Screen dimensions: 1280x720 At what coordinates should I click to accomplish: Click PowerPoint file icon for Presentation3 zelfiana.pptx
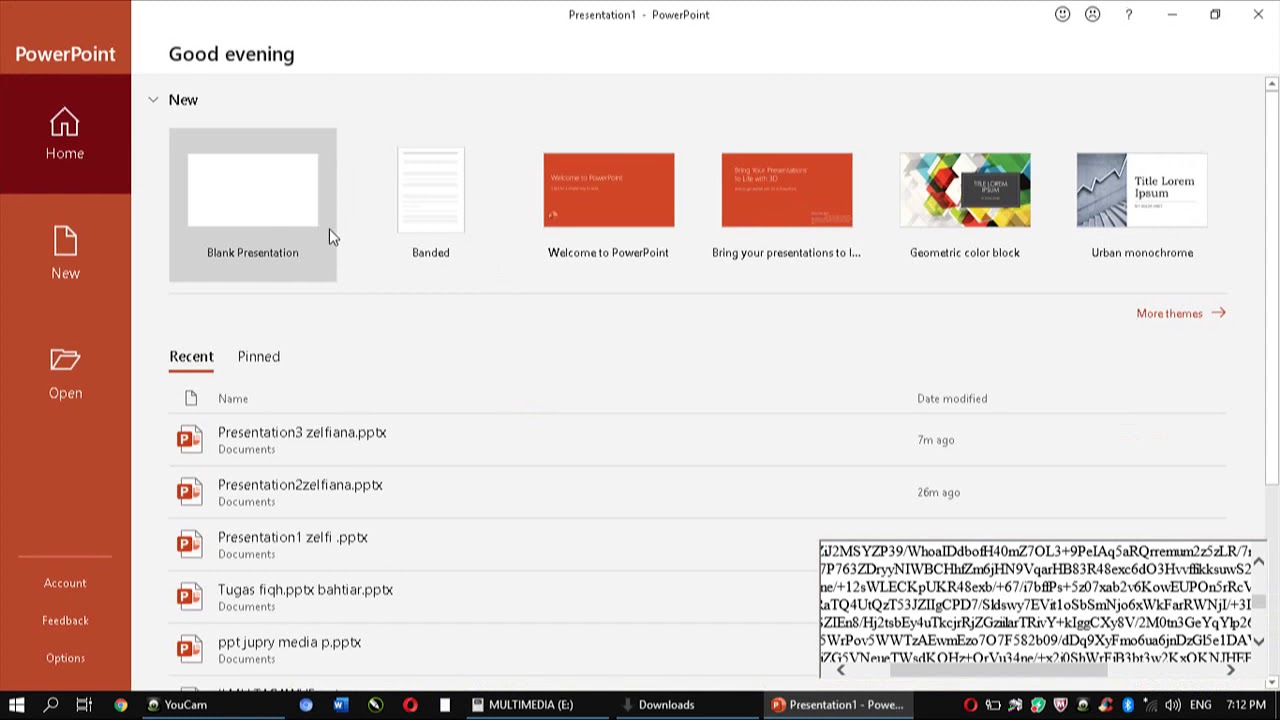(x=189, y=440)
